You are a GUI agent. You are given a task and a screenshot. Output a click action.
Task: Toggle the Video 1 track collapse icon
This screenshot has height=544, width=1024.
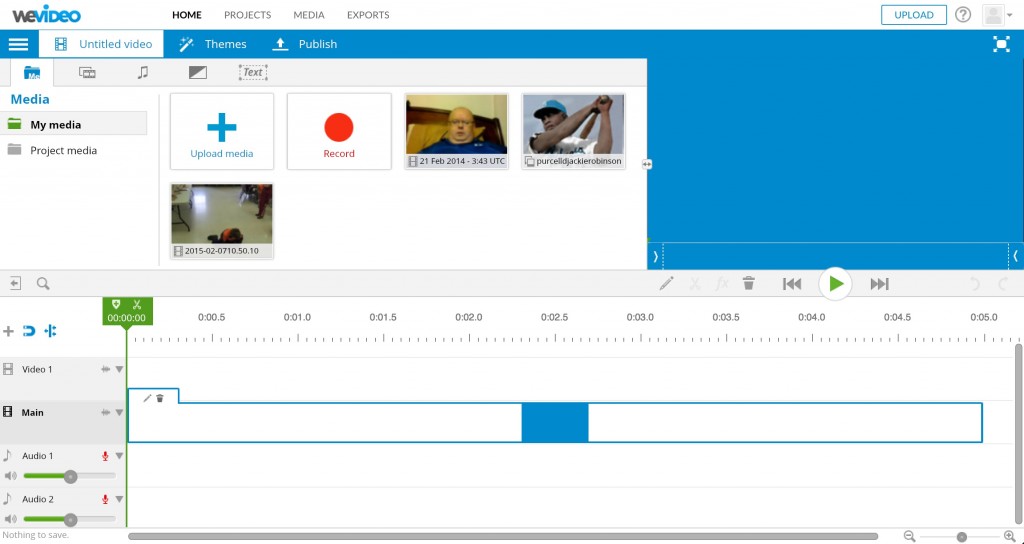(x=105, y=369)
